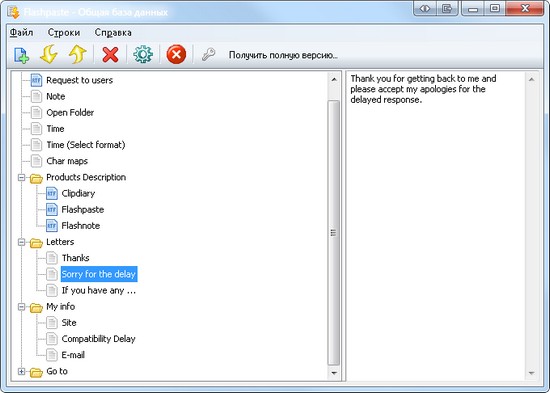Click the E-mail document icon
This screenshot has width=550, height=393.
[x=52, y=355]
